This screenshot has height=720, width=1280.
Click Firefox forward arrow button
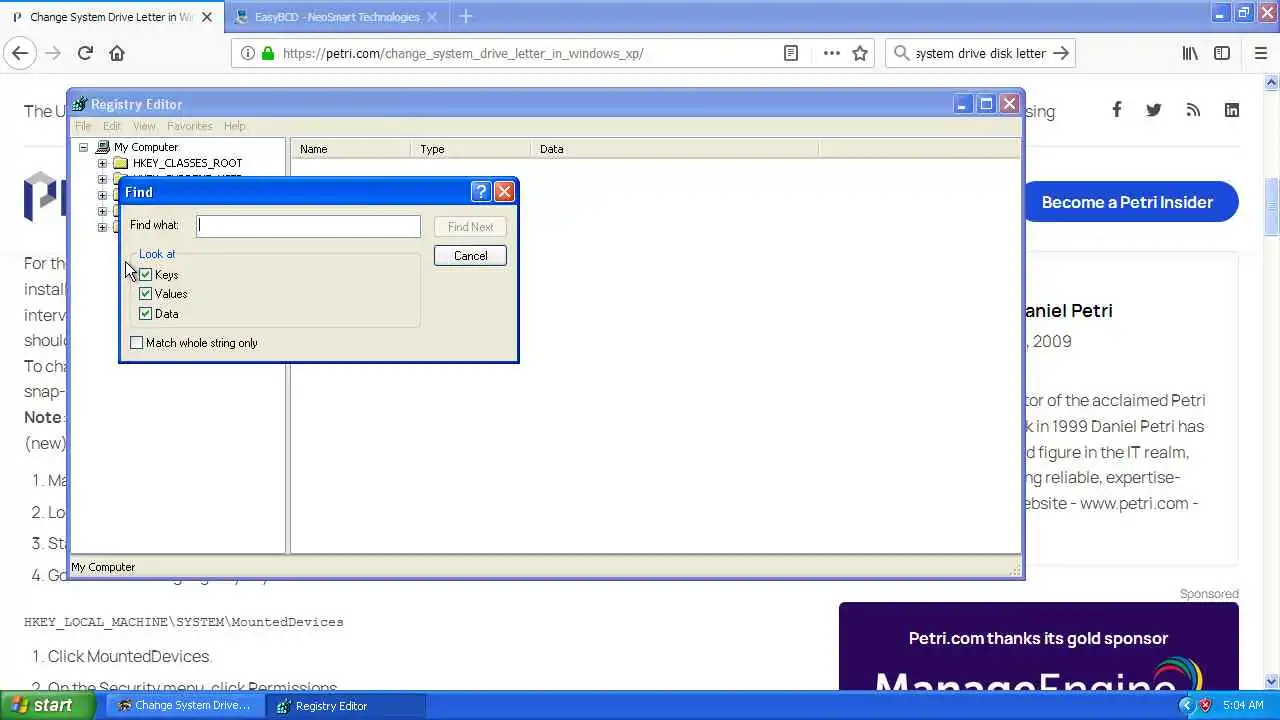click(x=53, y=53)
